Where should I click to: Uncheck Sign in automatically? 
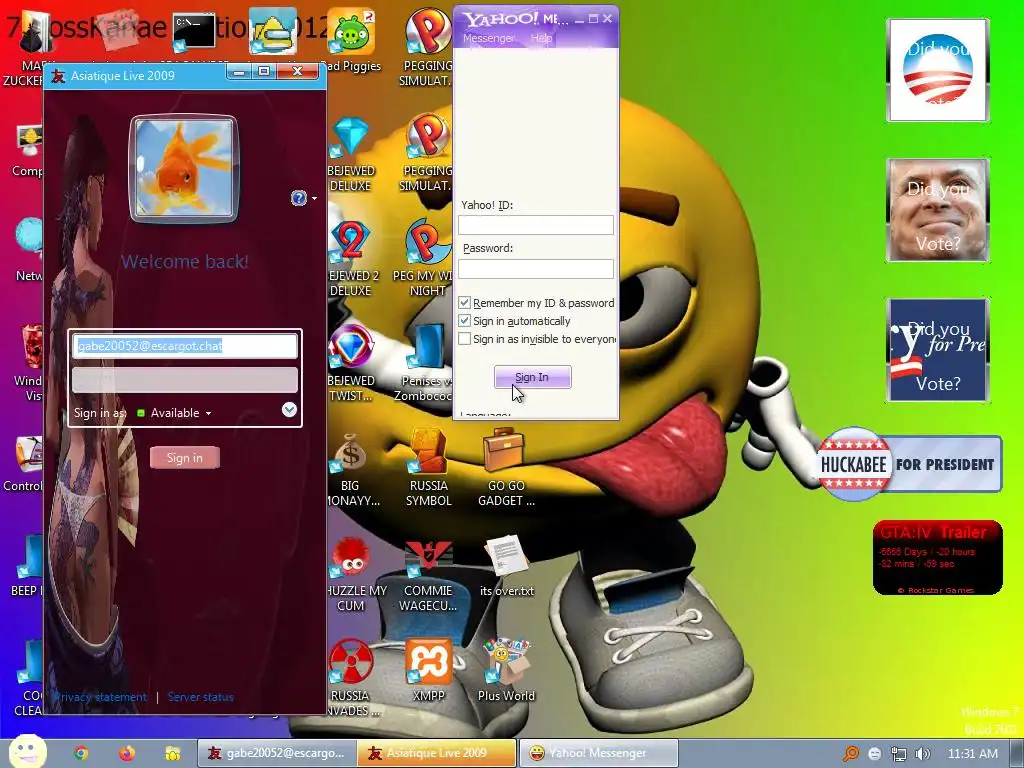click(x=464, y=321)
